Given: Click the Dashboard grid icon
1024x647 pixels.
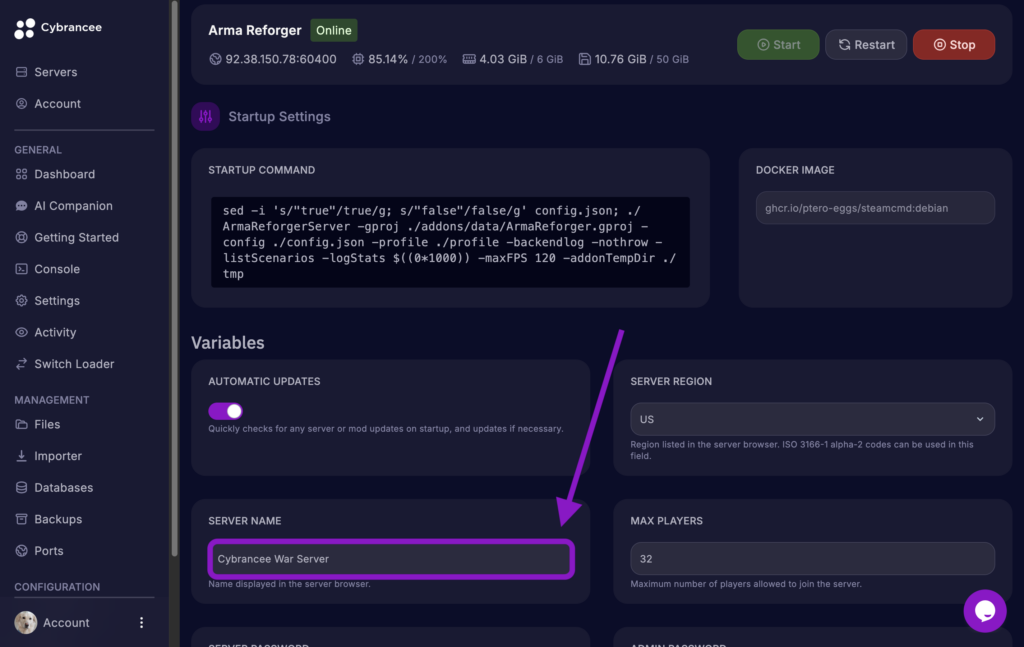Looking at the screenshot, I should tap(22, 174).
